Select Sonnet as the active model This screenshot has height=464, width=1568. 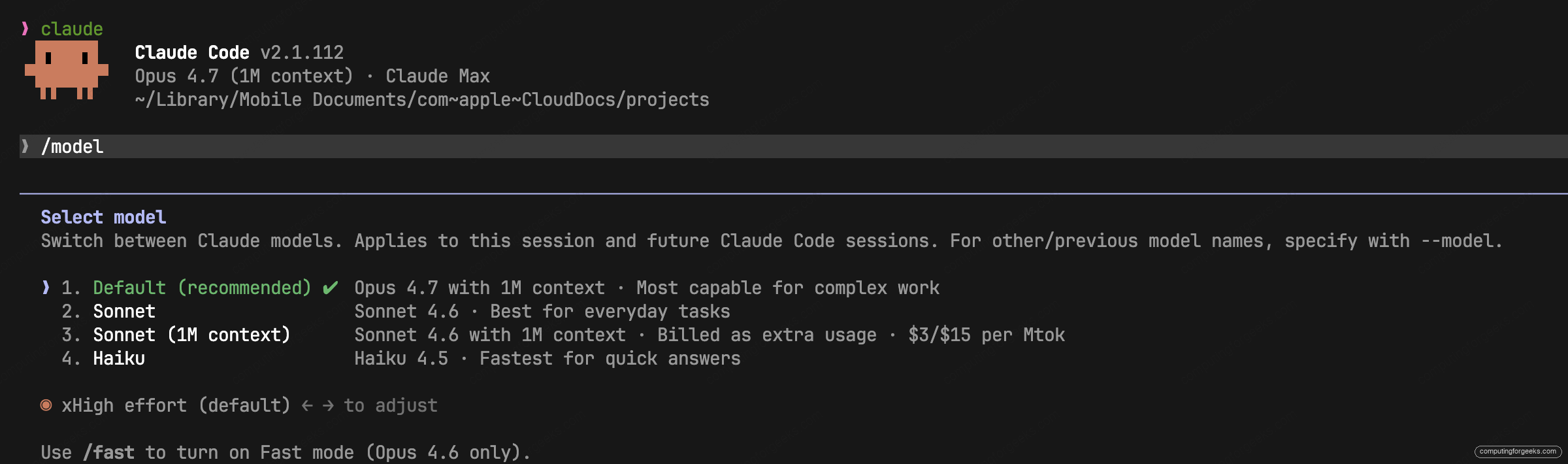(123, 311)
